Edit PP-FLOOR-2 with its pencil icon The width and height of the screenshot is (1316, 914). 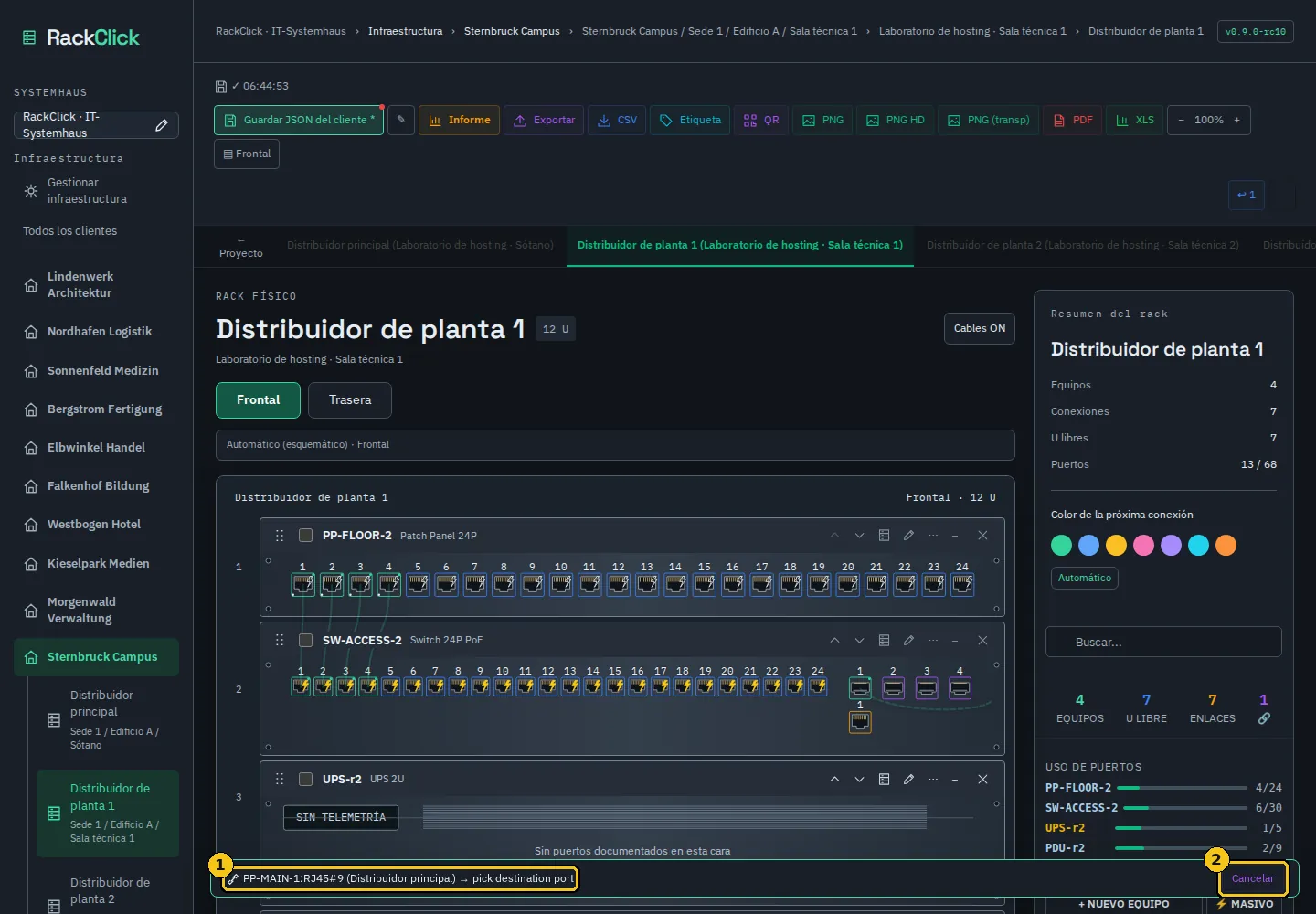(x=908, y=536)
